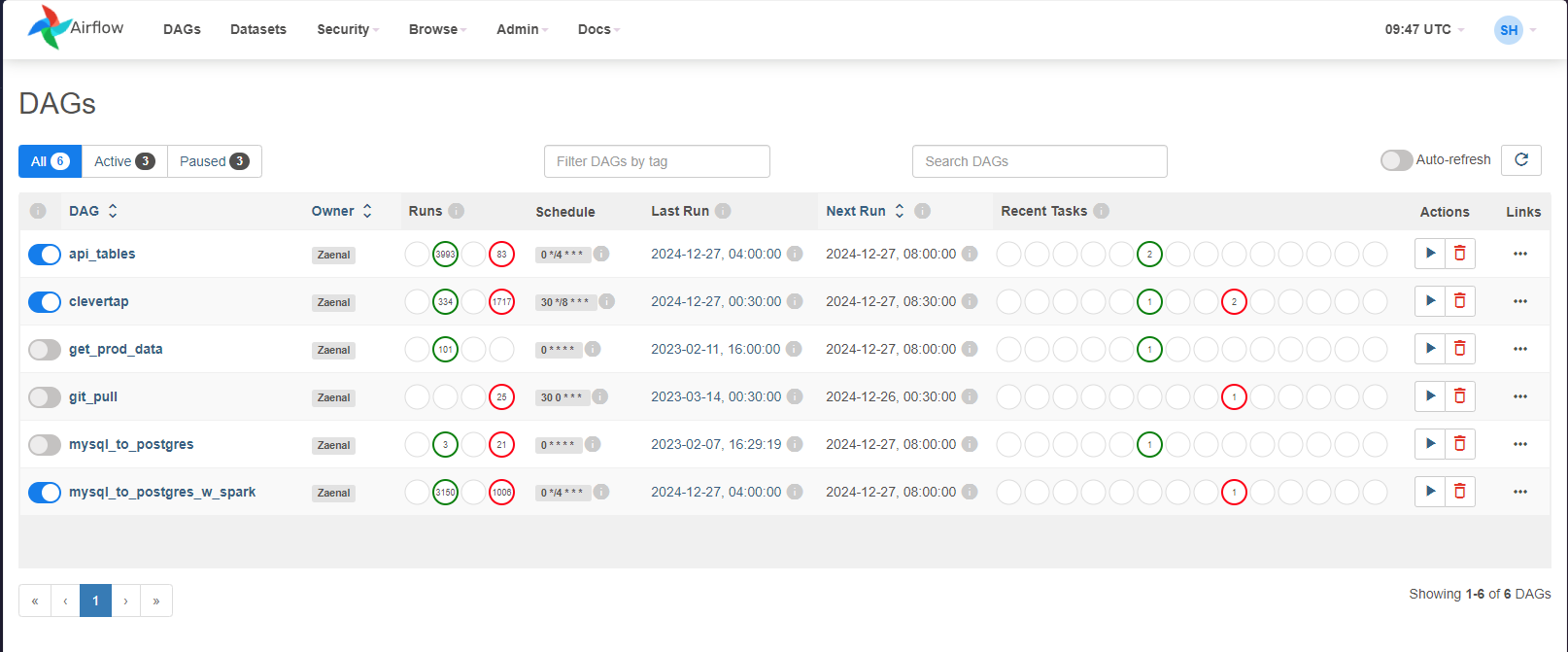The image size is (1568, 652).
Task: Enable the get_prod_data DAG toggle
Action: [x=45, y=350]
